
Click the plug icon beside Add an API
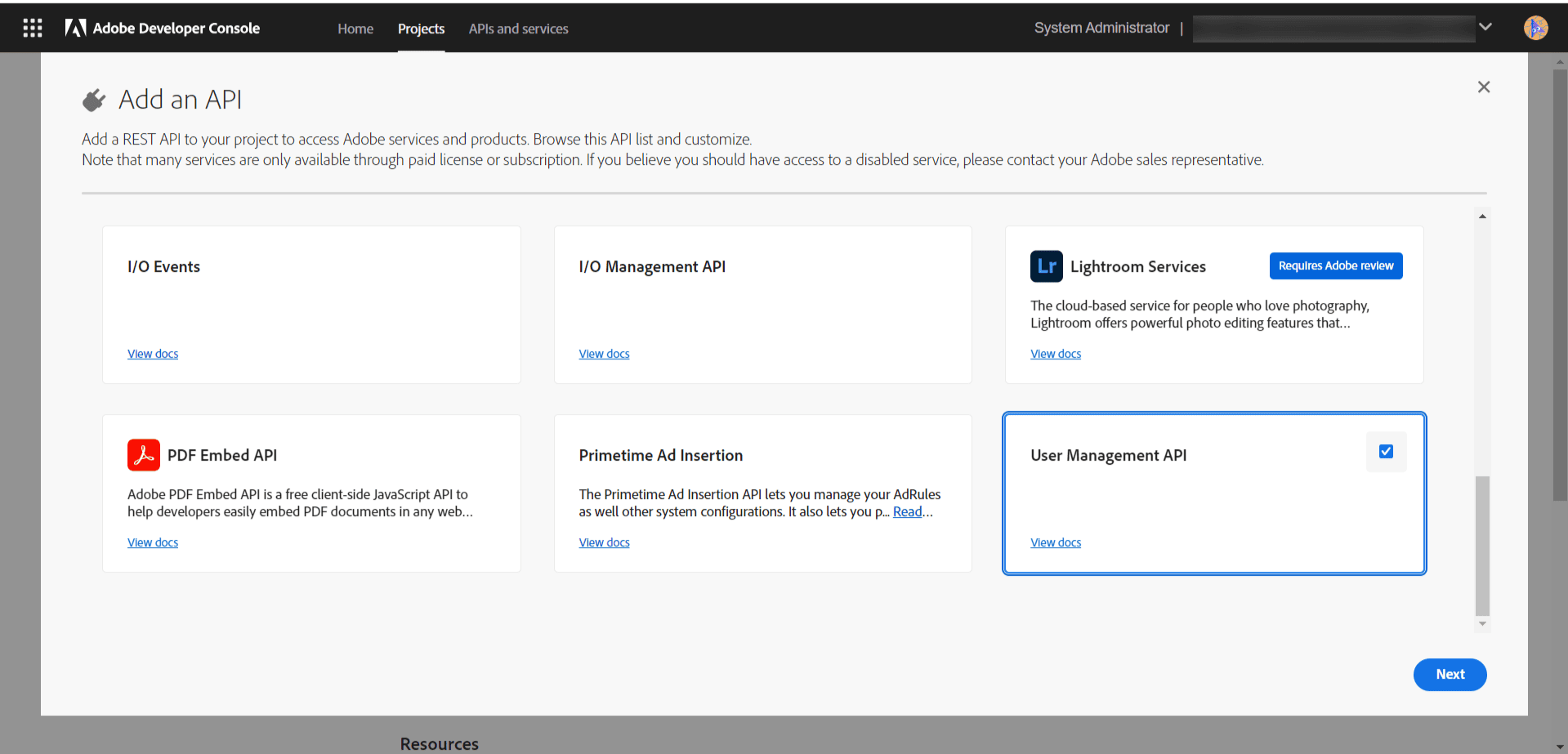(x=94, y=100)
